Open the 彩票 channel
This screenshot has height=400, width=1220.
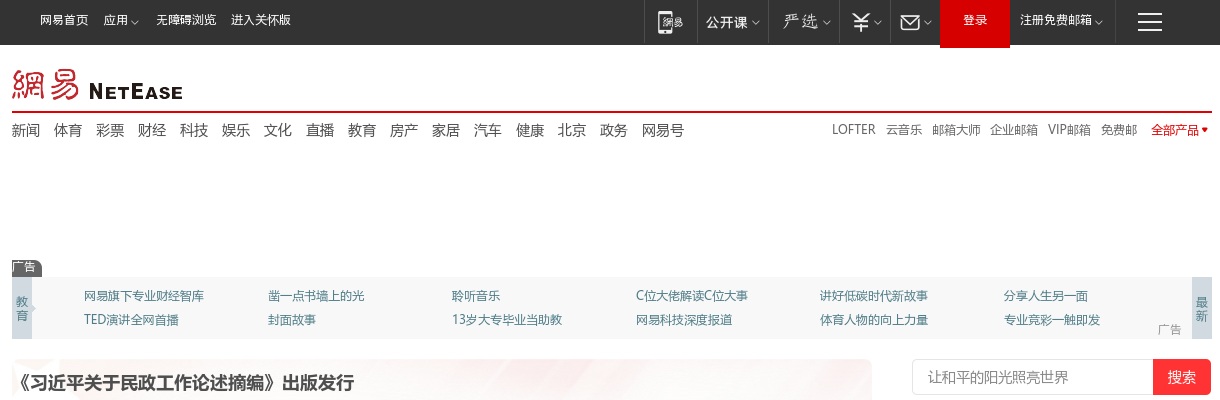tap(110, 130)
